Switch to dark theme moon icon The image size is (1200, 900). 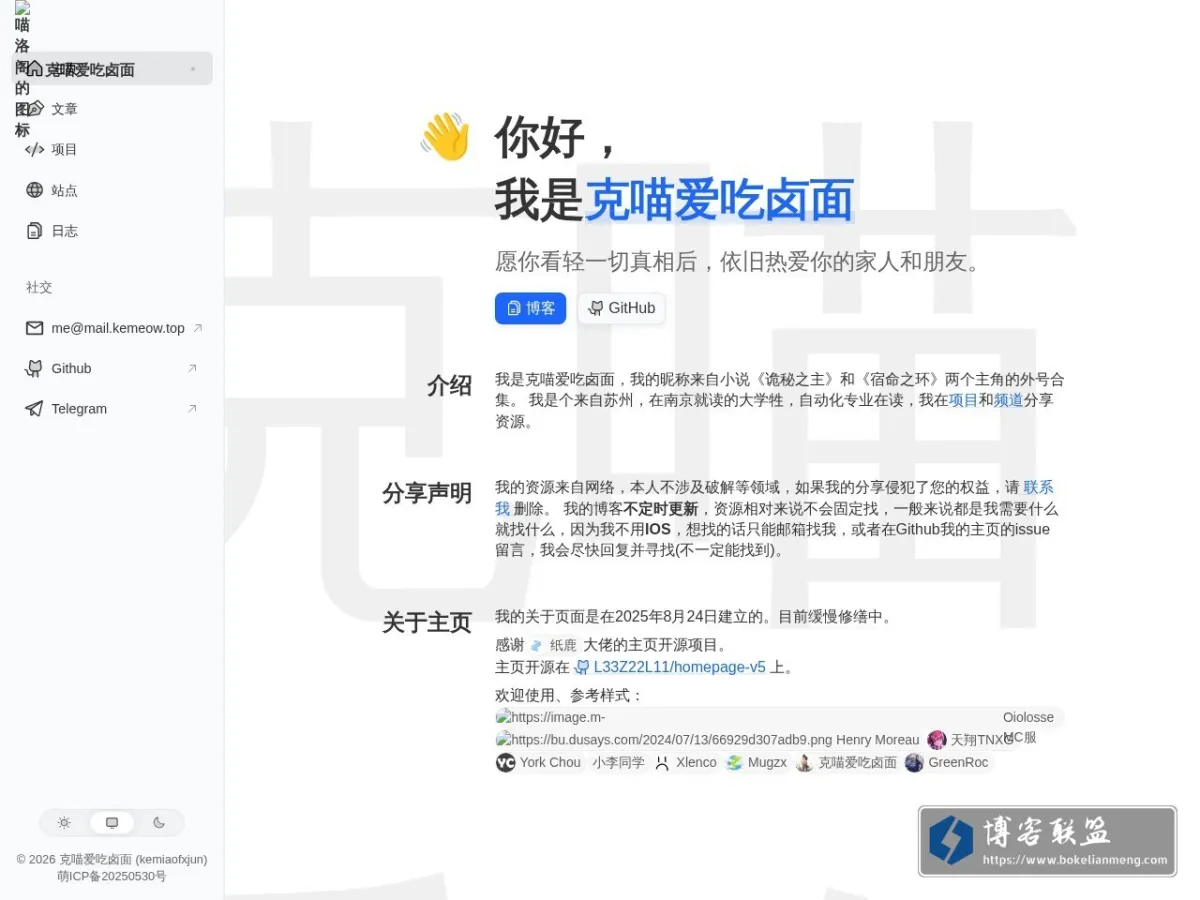coord(159,822)
